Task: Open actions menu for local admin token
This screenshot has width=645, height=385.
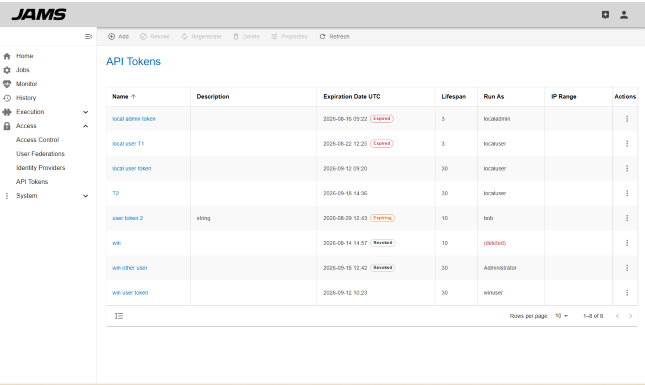Action: [627, 119]
